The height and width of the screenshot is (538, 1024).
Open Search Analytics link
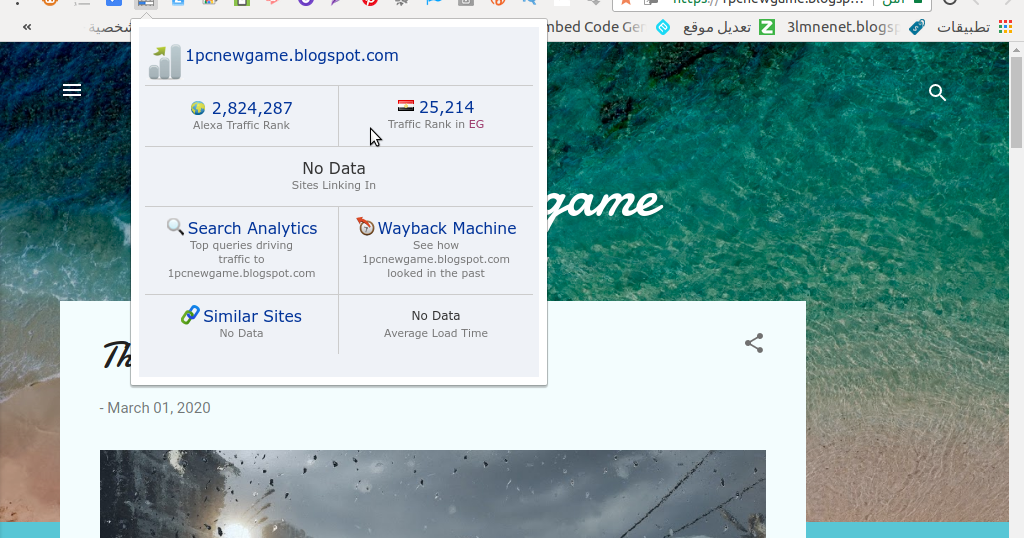click(252, 228)
